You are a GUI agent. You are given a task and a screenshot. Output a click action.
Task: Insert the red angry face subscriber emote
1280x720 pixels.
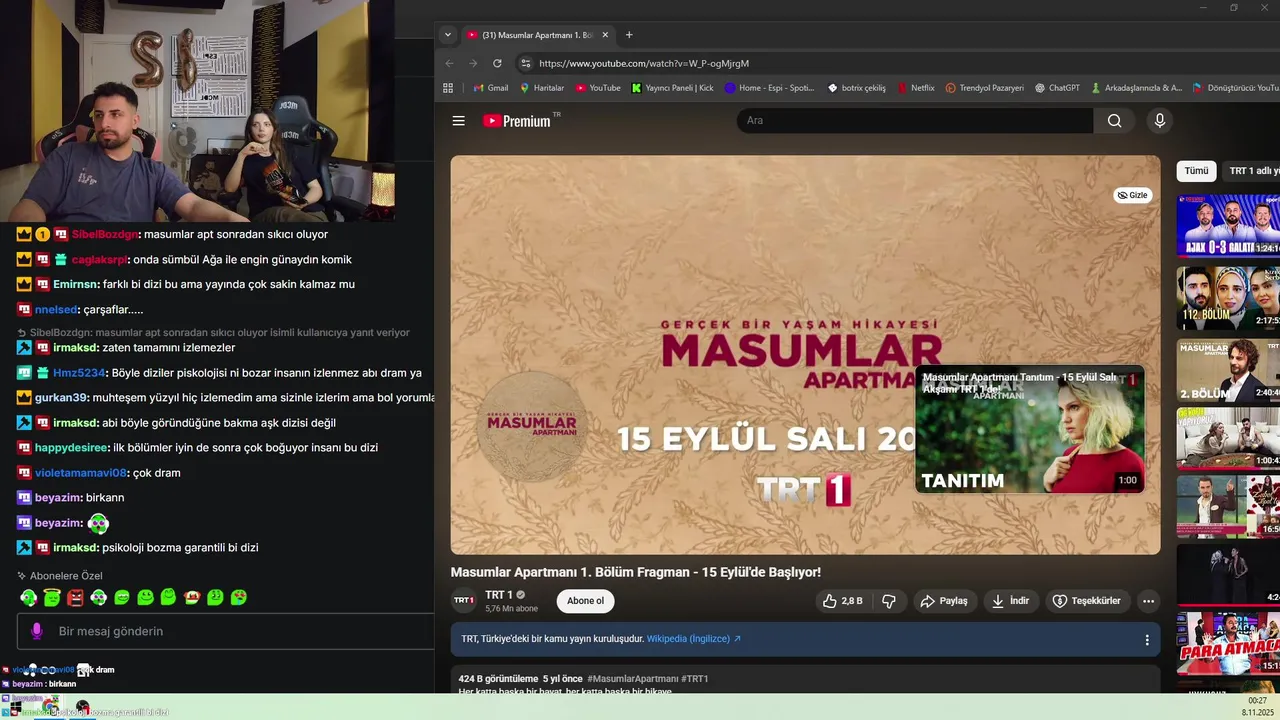75,598
